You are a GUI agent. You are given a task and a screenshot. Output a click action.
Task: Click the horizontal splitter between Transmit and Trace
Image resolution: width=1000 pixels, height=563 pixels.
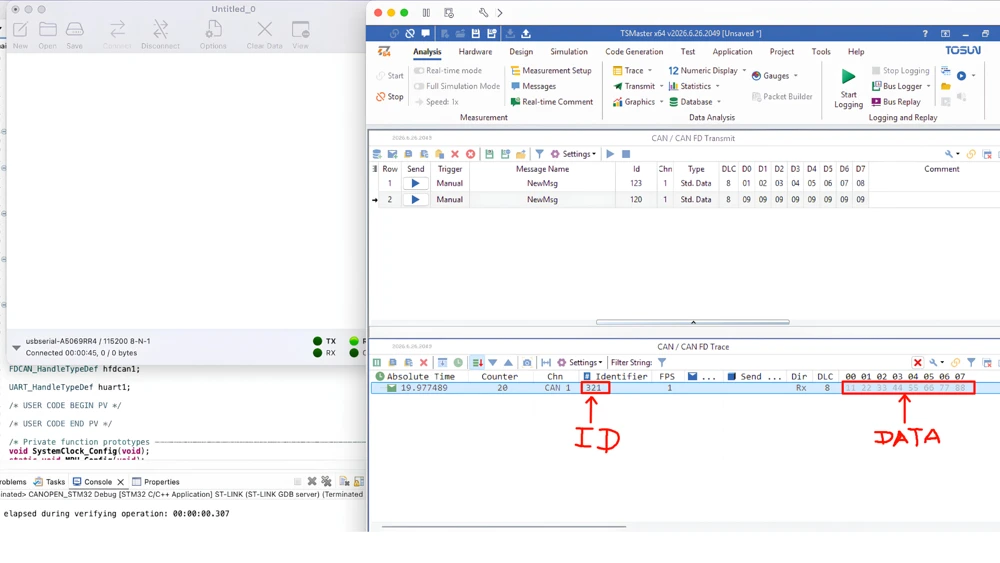[693, 323]
